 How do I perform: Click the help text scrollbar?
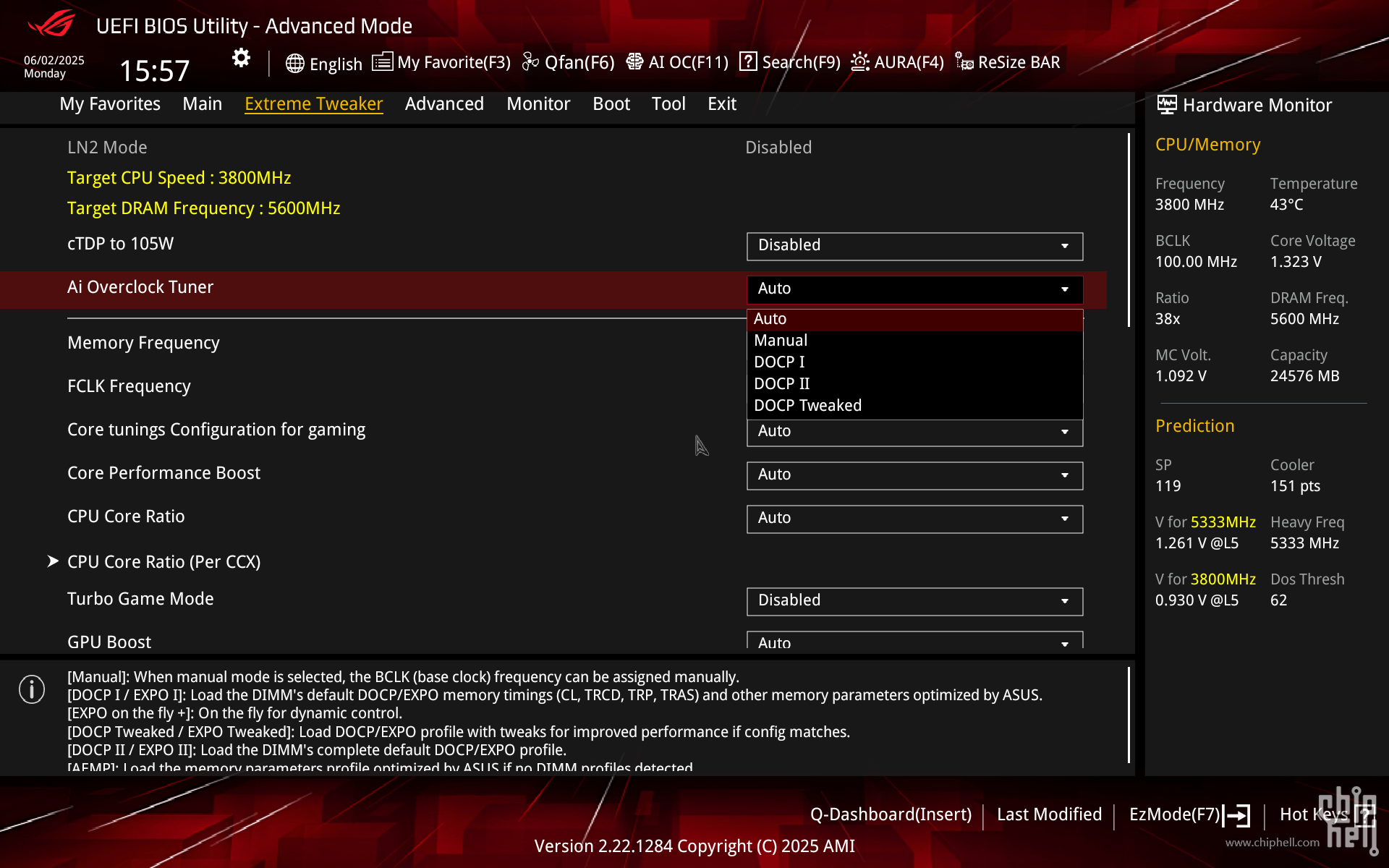(x=1129, y=715)
